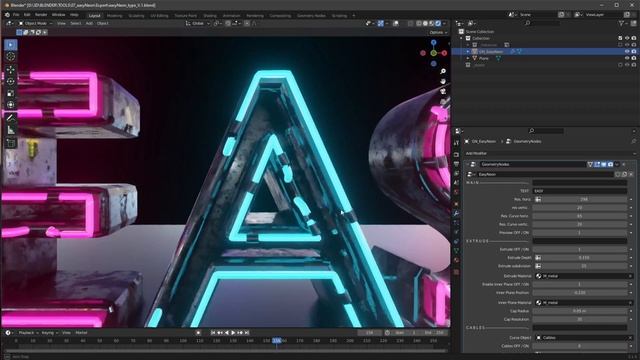The height and width of the screenshot is (360, 640).
Task: Click the Cap Radius value slider
Action: tap(580, 311)
